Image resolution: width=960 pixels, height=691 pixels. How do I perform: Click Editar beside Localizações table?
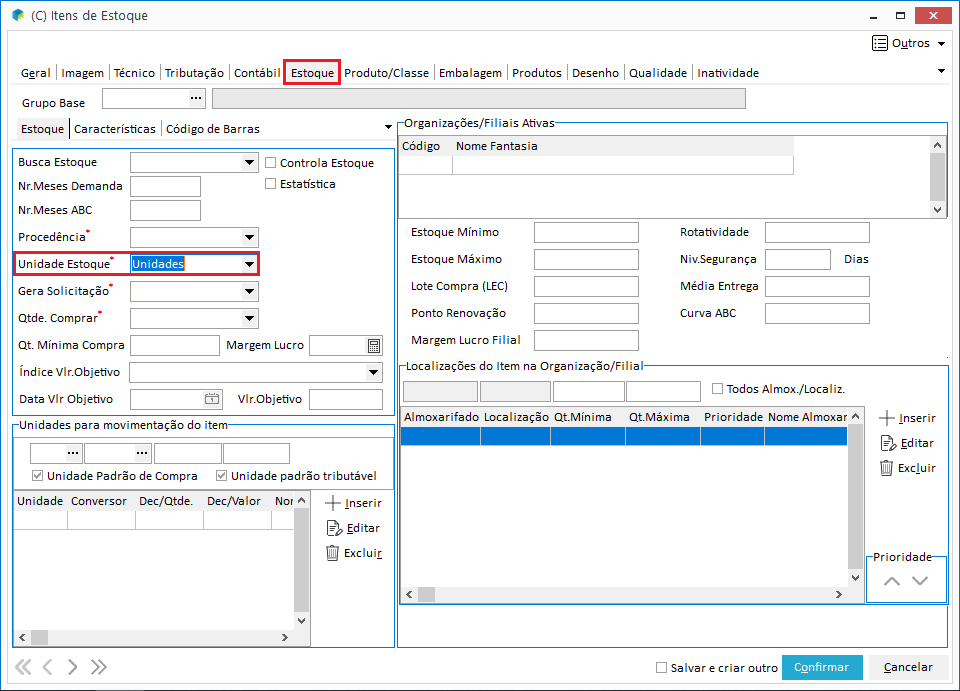click(x=907, y=443)
